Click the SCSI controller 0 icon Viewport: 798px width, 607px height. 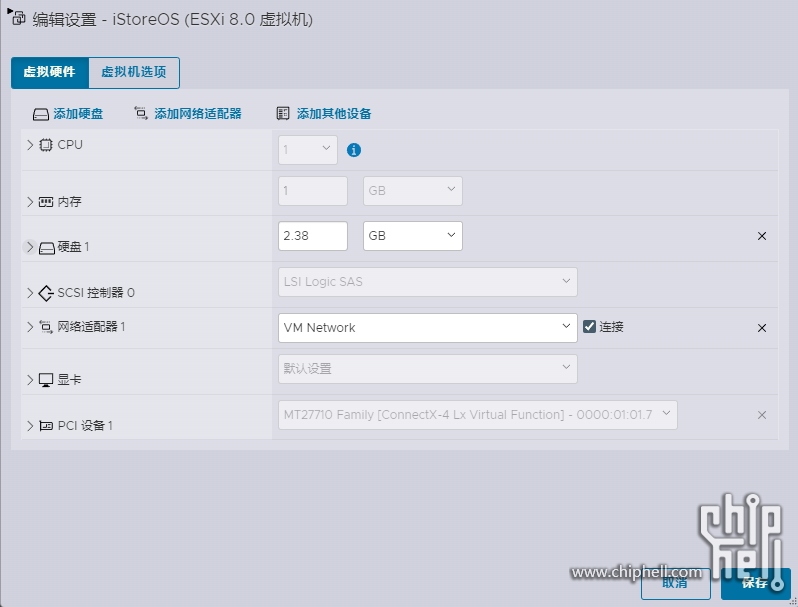(46, 293)
